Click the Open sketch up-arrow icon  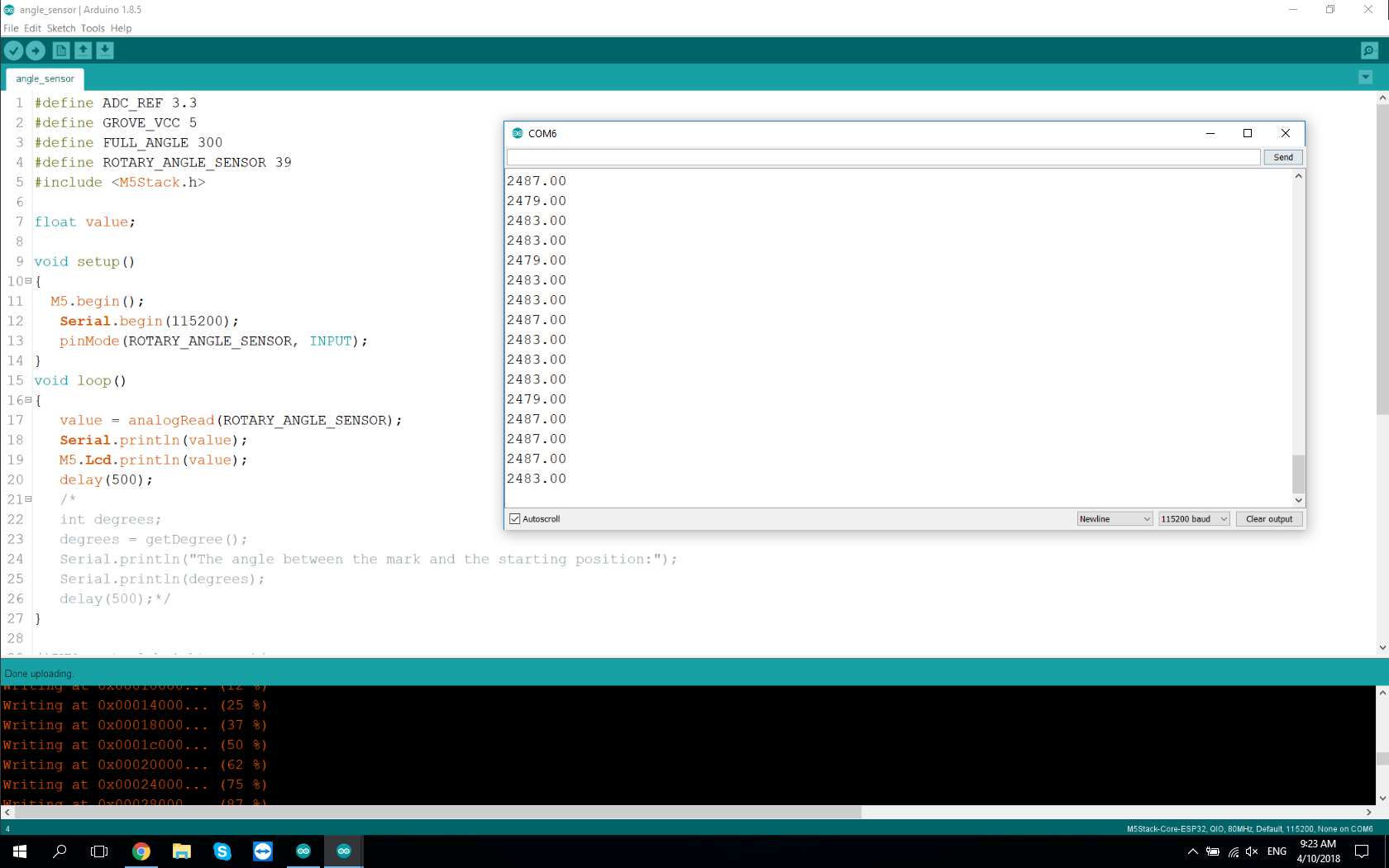click(x=84, y=50)
